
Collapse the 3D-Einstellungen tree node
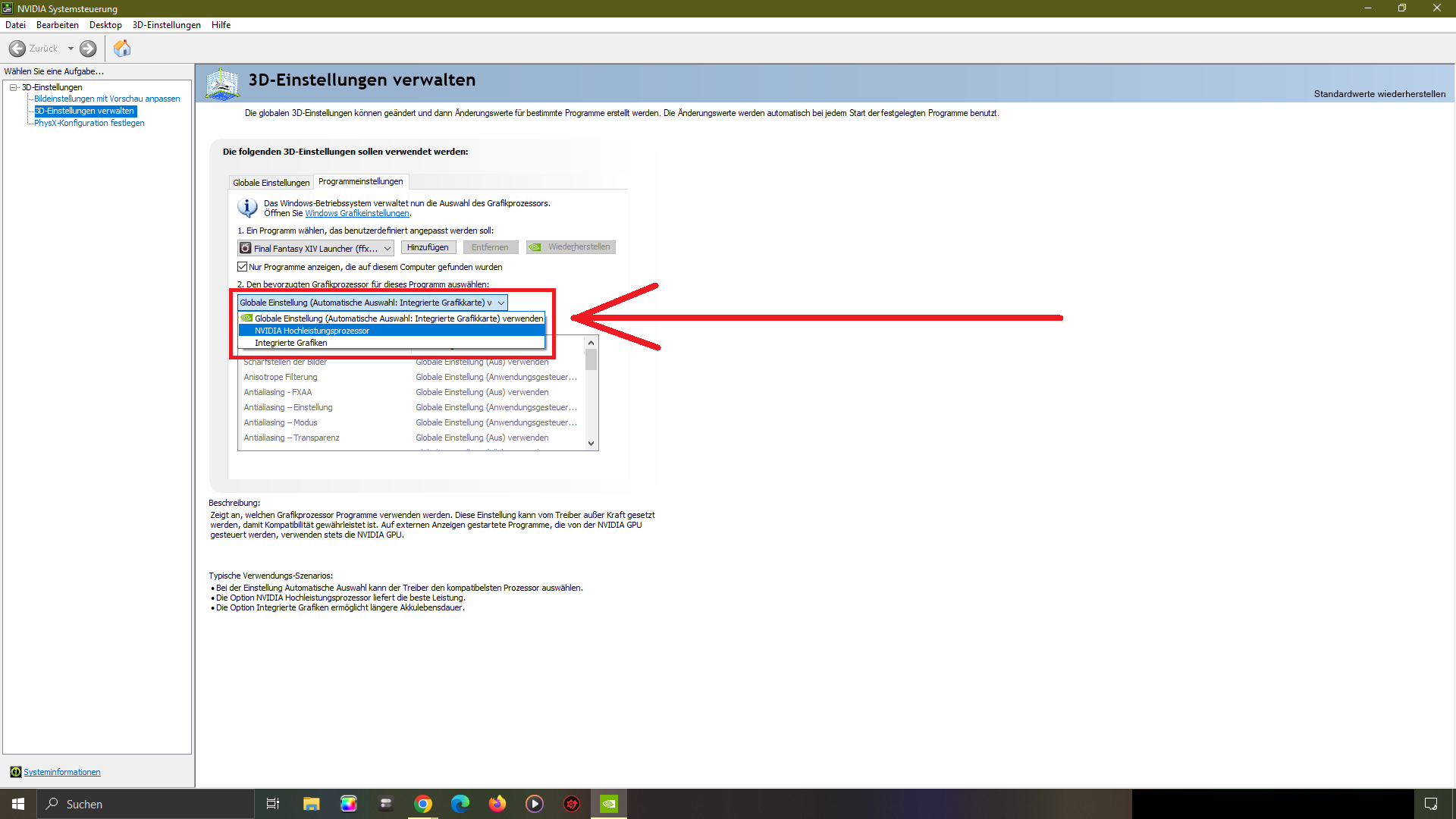point(14,87)
